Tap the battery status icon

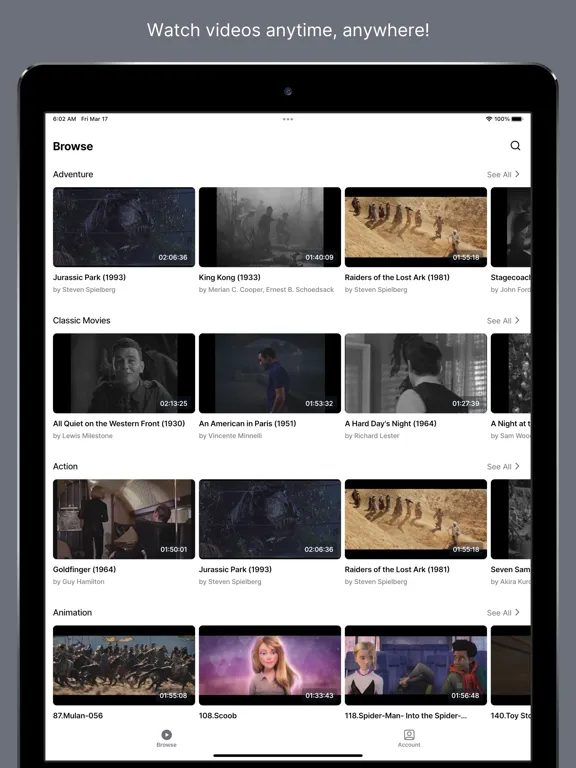tap(517, 119)
